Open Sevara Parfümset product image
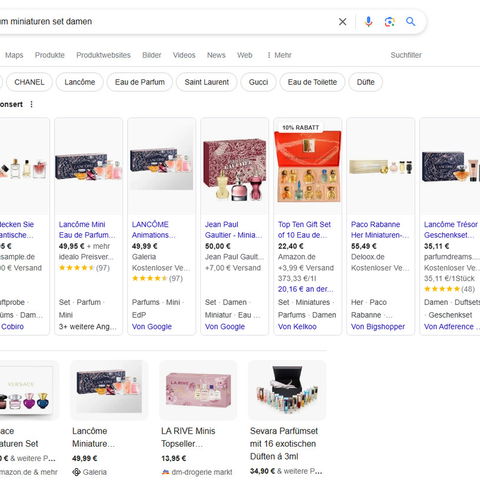This screenshot has width=480, height=480. tap(287, 390)
